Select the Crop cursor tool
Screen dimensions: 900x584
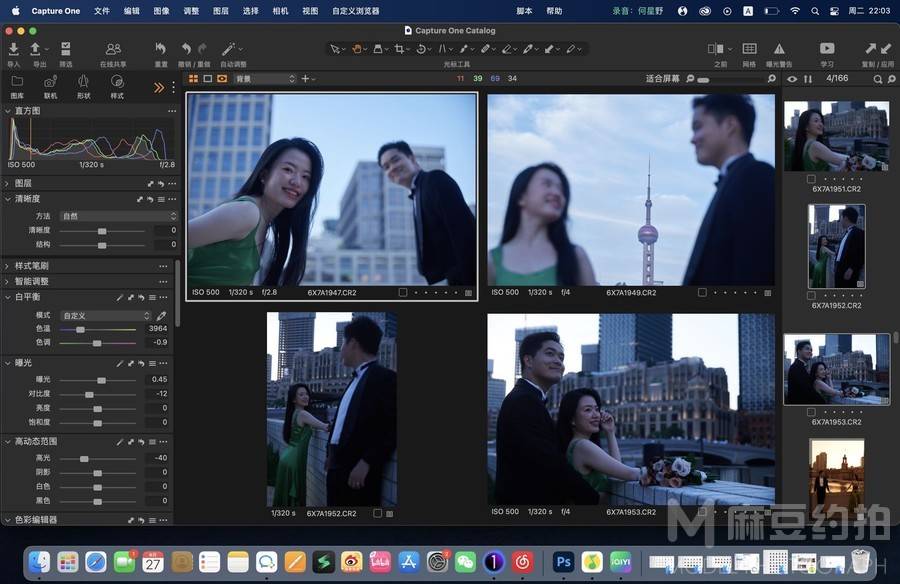click(399, 49)
